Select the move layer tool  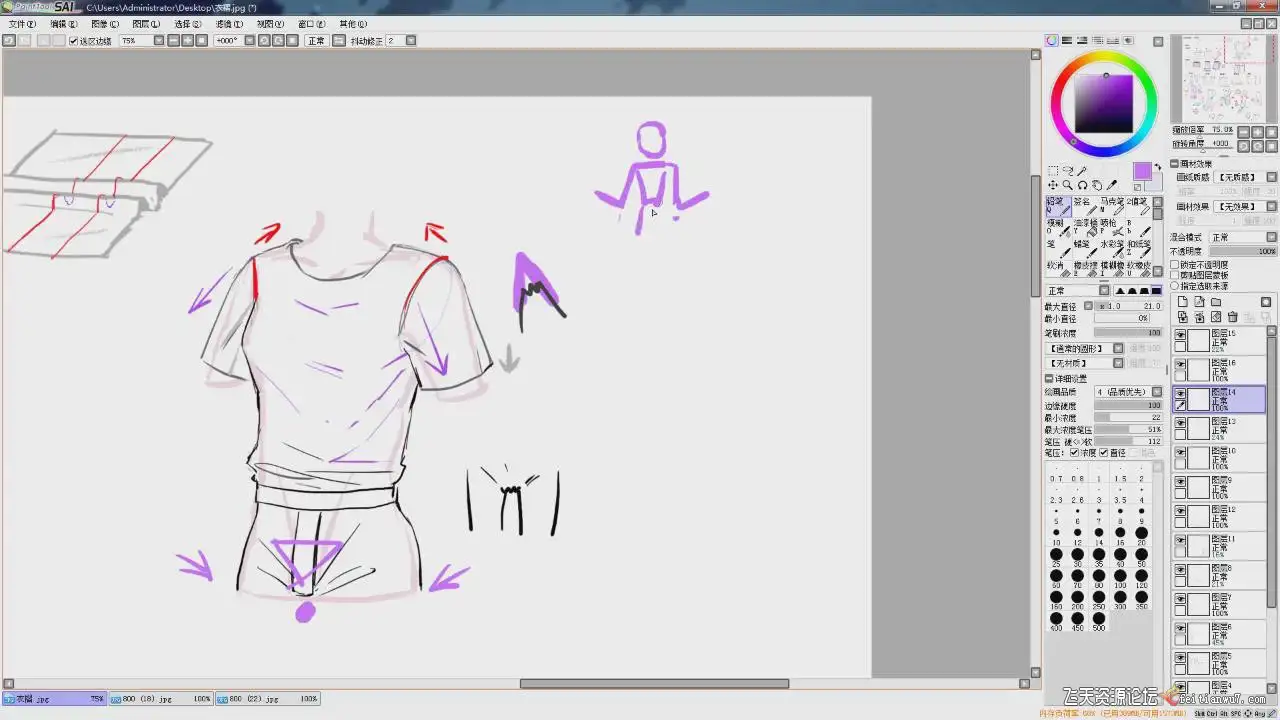(1053, 185)
